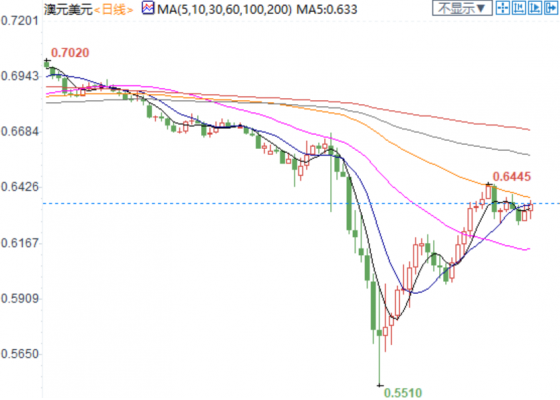Image resolution: width=560 pixels, height=400 pixels.
Task: Click the chart step-forward play icon
Action: [535, 8]
